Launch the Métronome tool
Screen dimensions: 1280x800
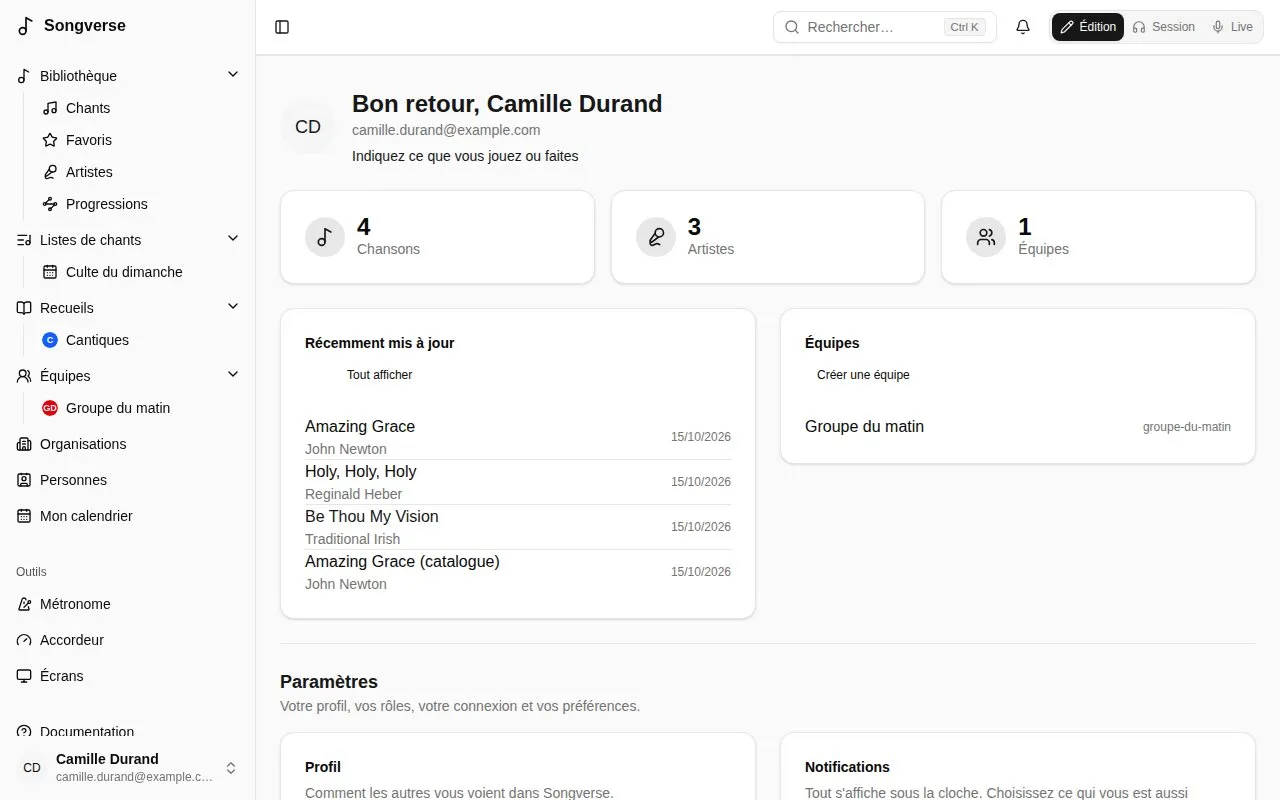[128, 604]
